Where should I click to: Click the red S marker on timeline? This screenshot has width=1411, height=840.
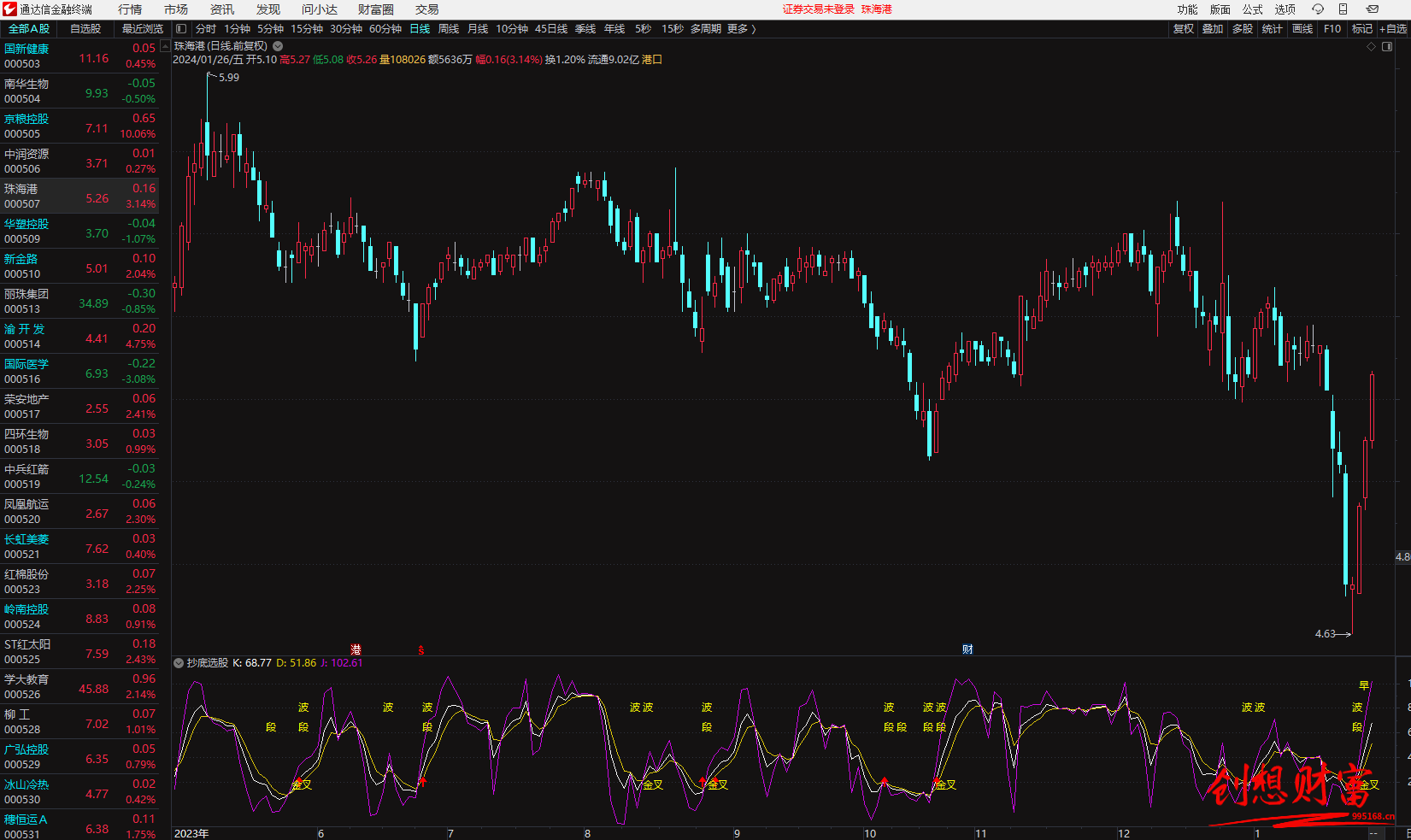420,650
